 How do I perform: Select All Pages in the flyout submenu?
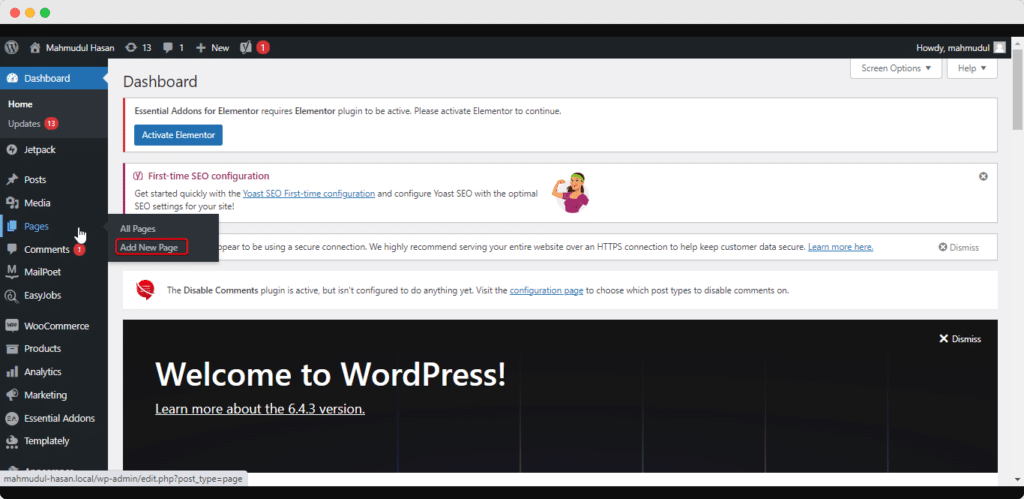coord(138,229)
